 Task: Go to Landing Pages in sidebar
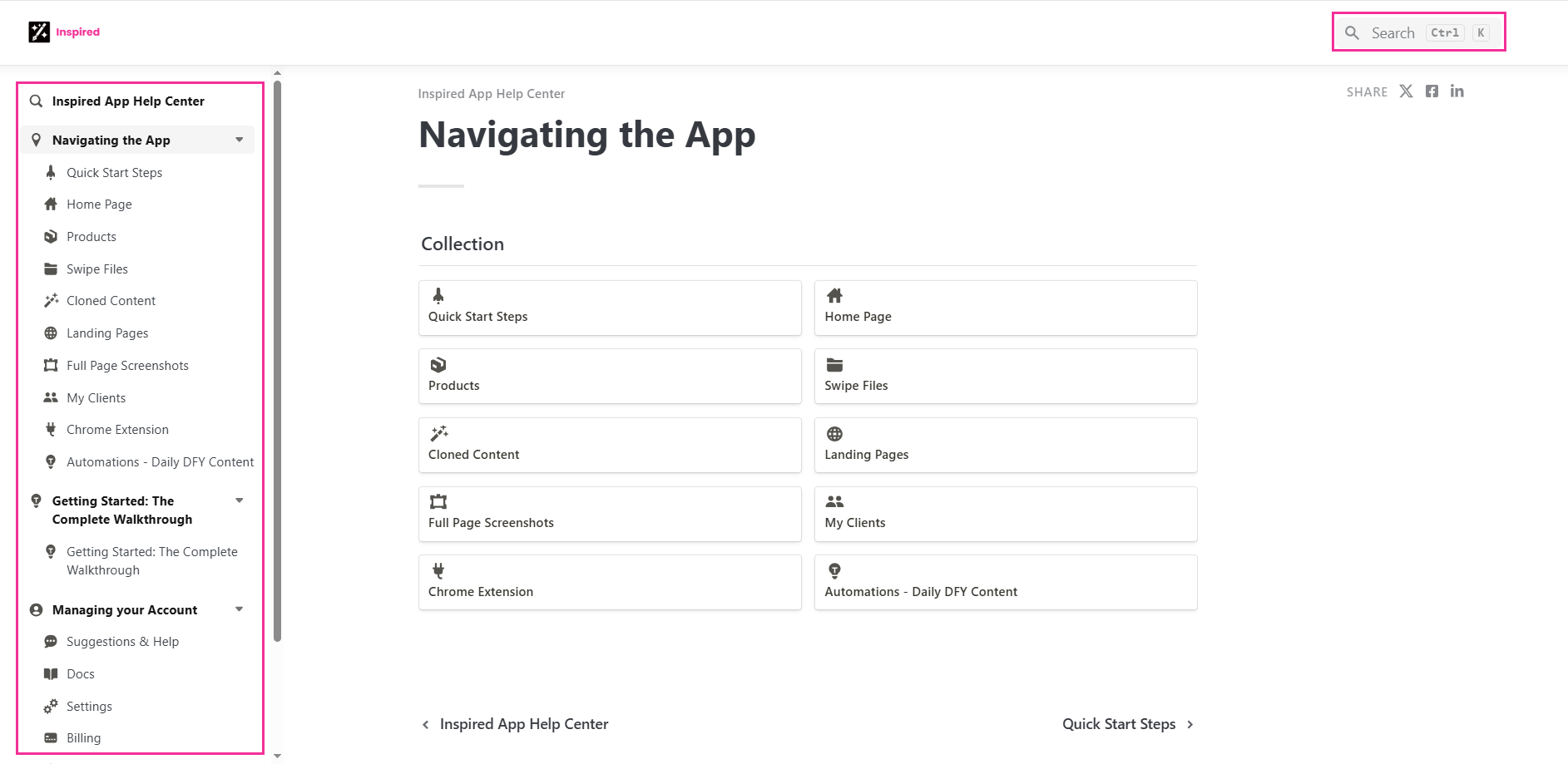(x=107, y=333)
